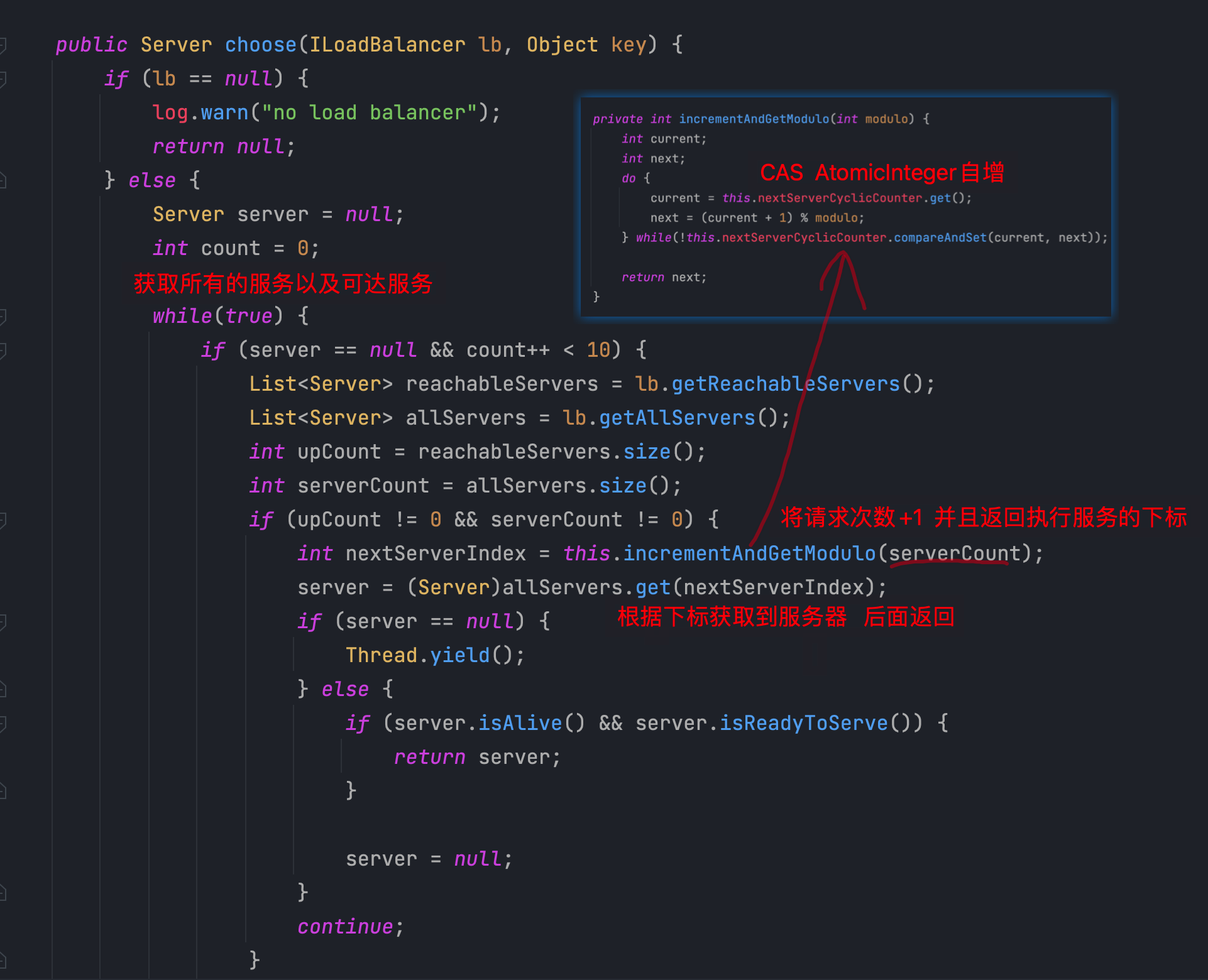Image resolution: width=1208 pixels, height=980 pixels.
Task: Click the nextServerIndex variable declaration
Action: (436, 553)
